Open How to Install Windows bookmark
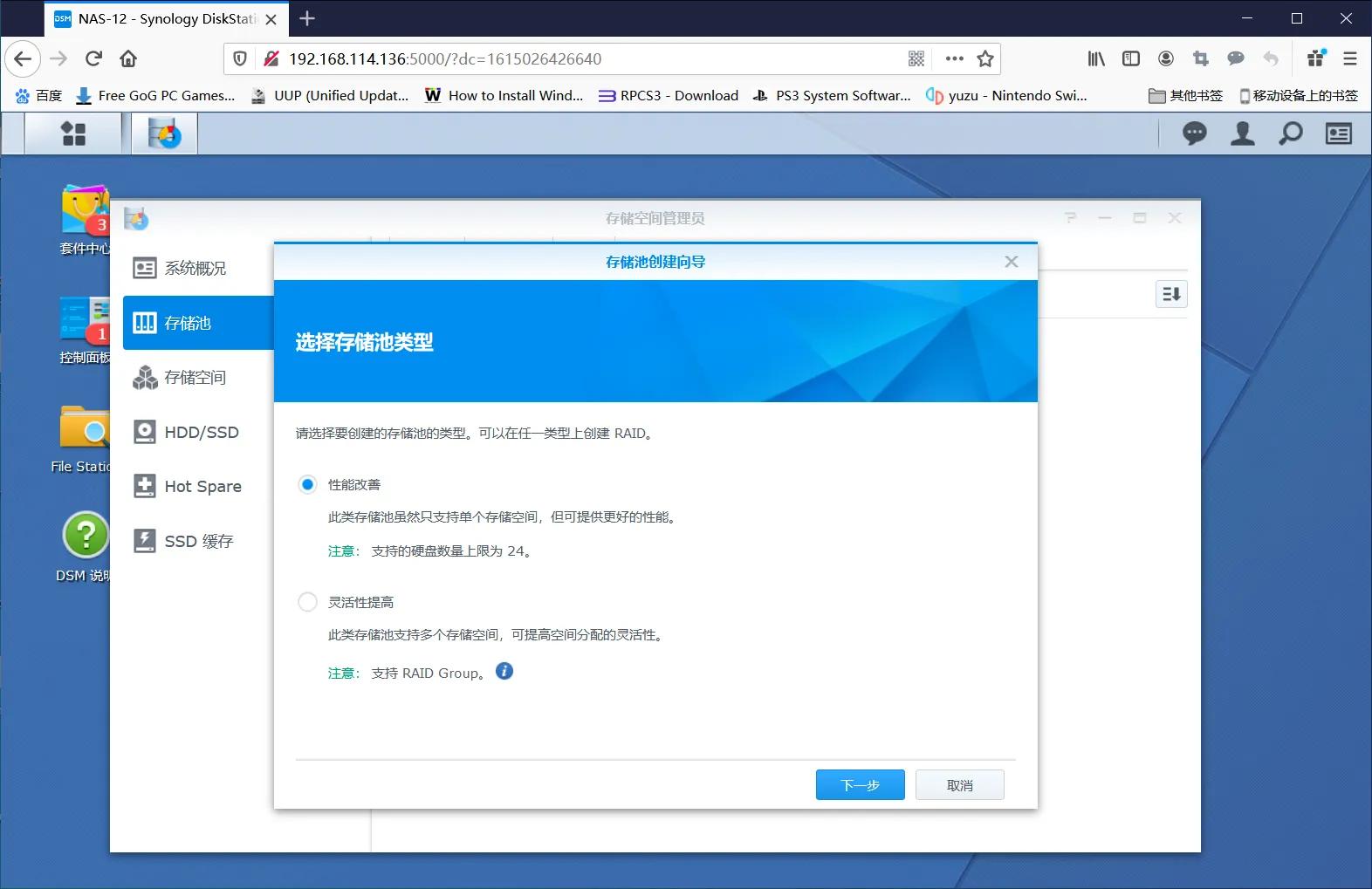 click(x=504, y=95)
